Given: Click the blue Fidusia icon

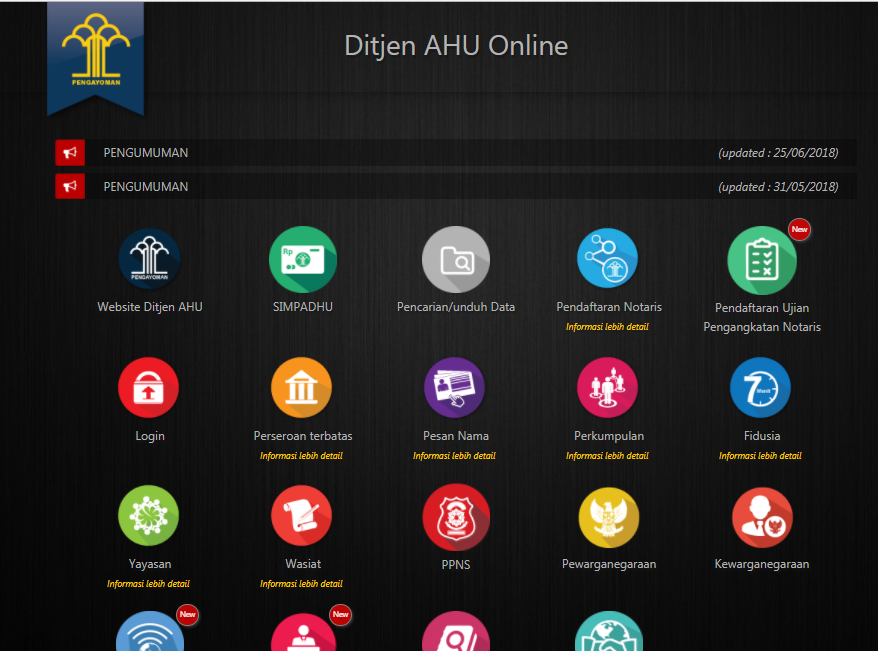Looking at the screenshot, I should (761, 388).
